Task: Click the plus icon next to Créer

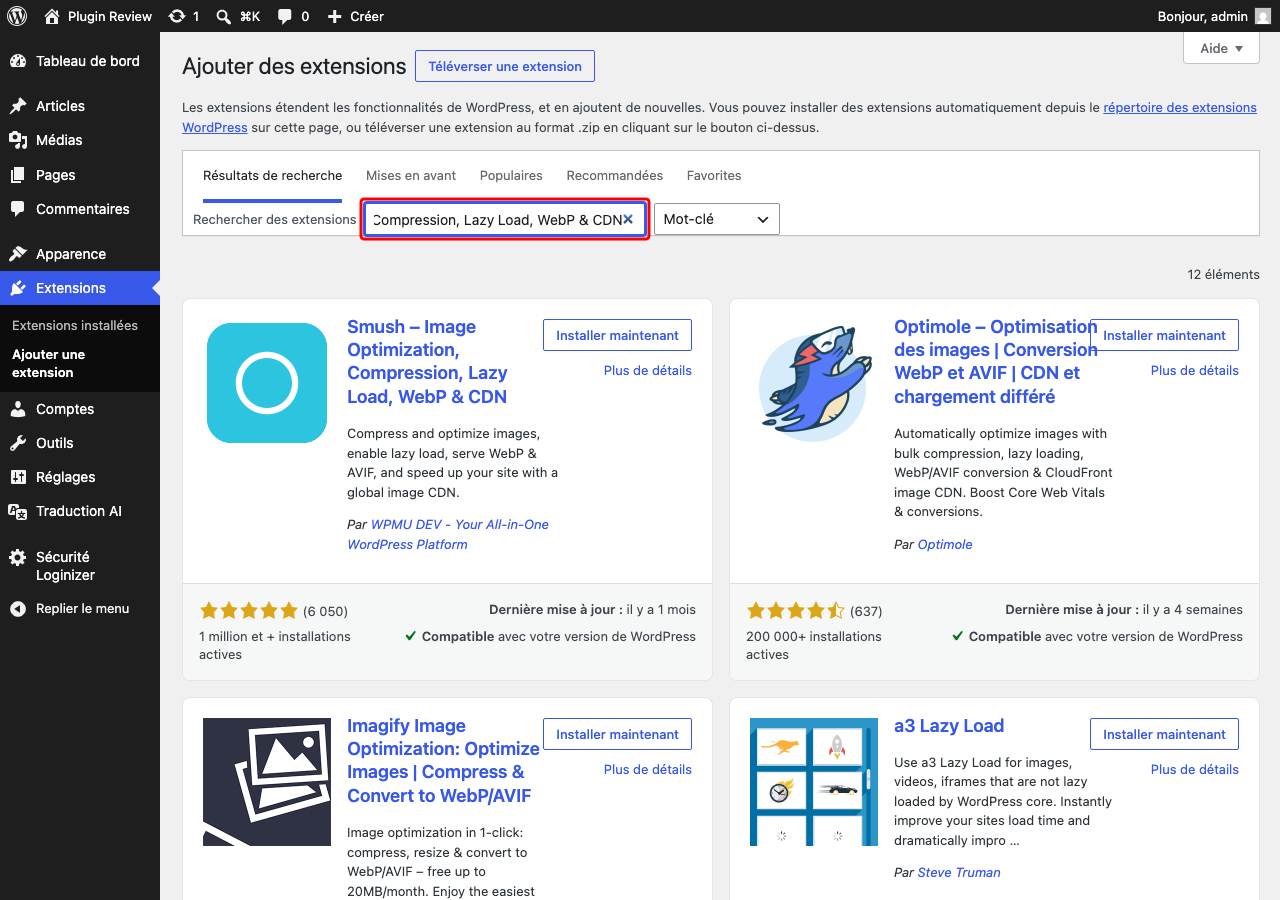Action: 335,16
